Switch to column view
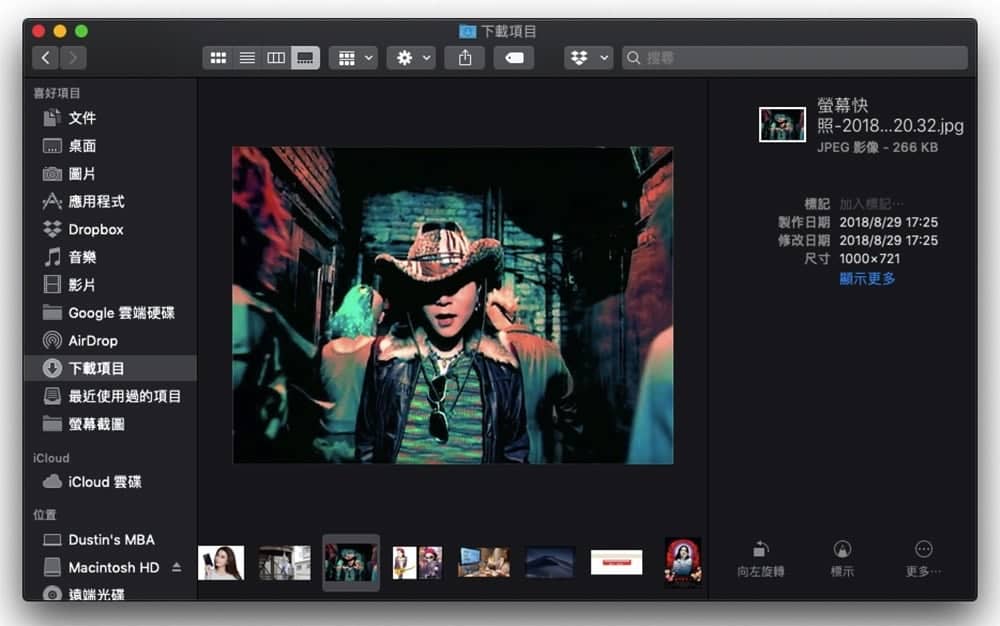The image size is (1000, 626). click(x=276, y=58)
